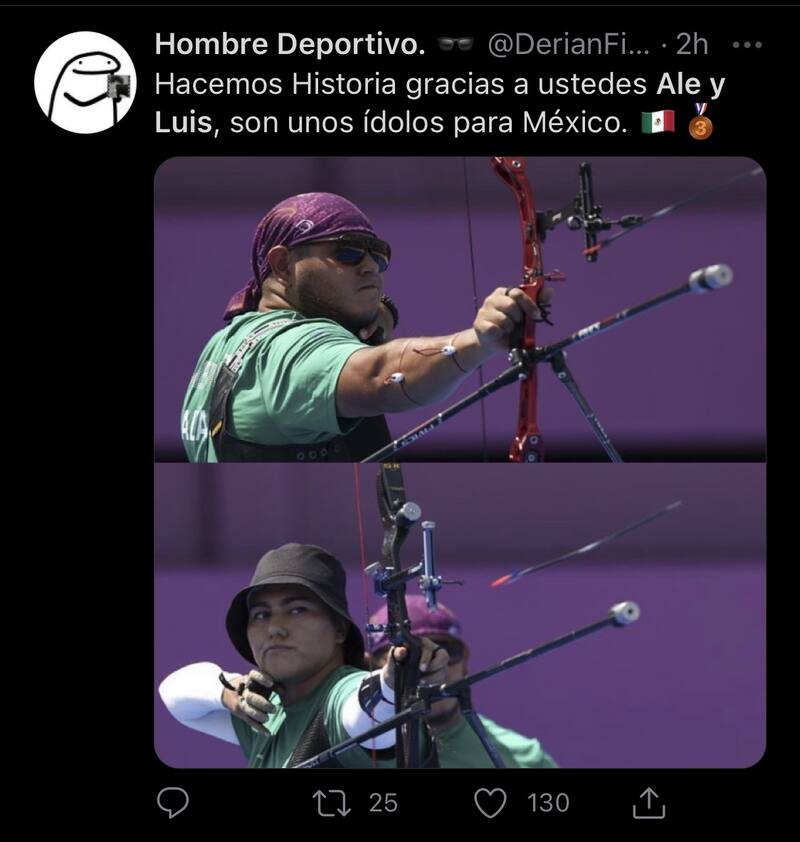This screenshot has height=842, width=800.
Task: Click the display name Hombre Deportivo
Action: [290, 45]
